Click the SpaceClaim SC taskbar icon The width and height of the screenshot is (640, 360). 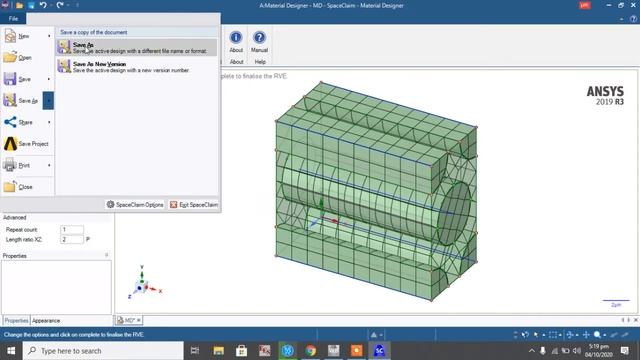pyautogui.click(x=379, y=351)
